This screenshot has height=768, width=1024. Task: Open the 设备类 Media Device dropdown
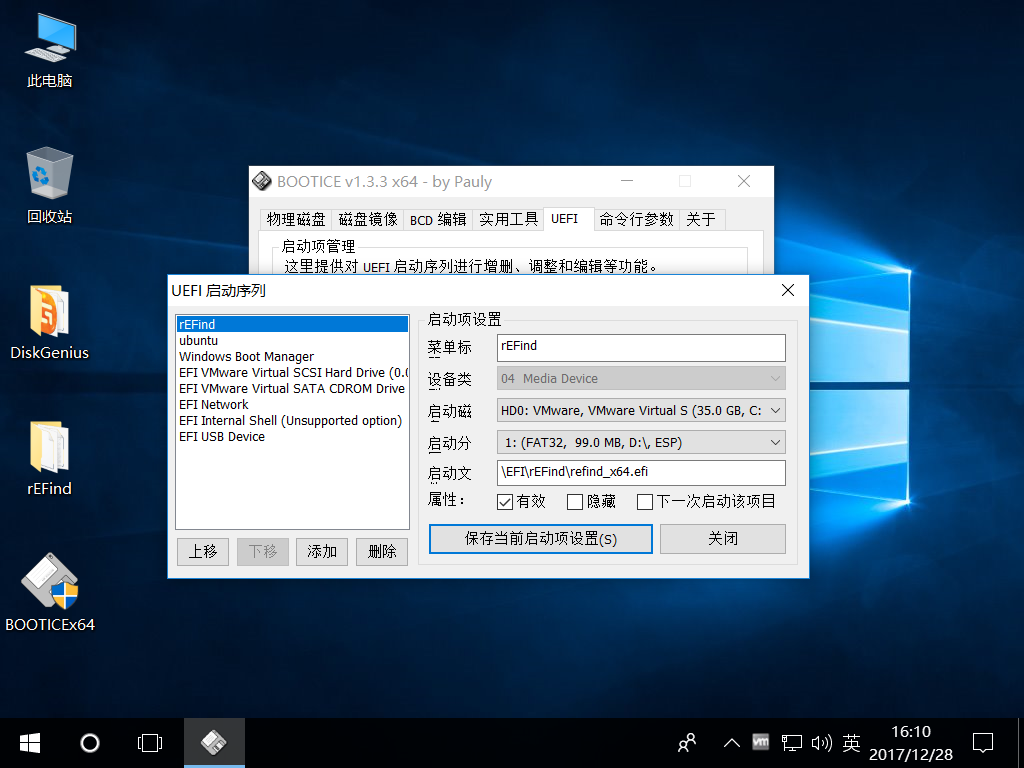(641, 379)
